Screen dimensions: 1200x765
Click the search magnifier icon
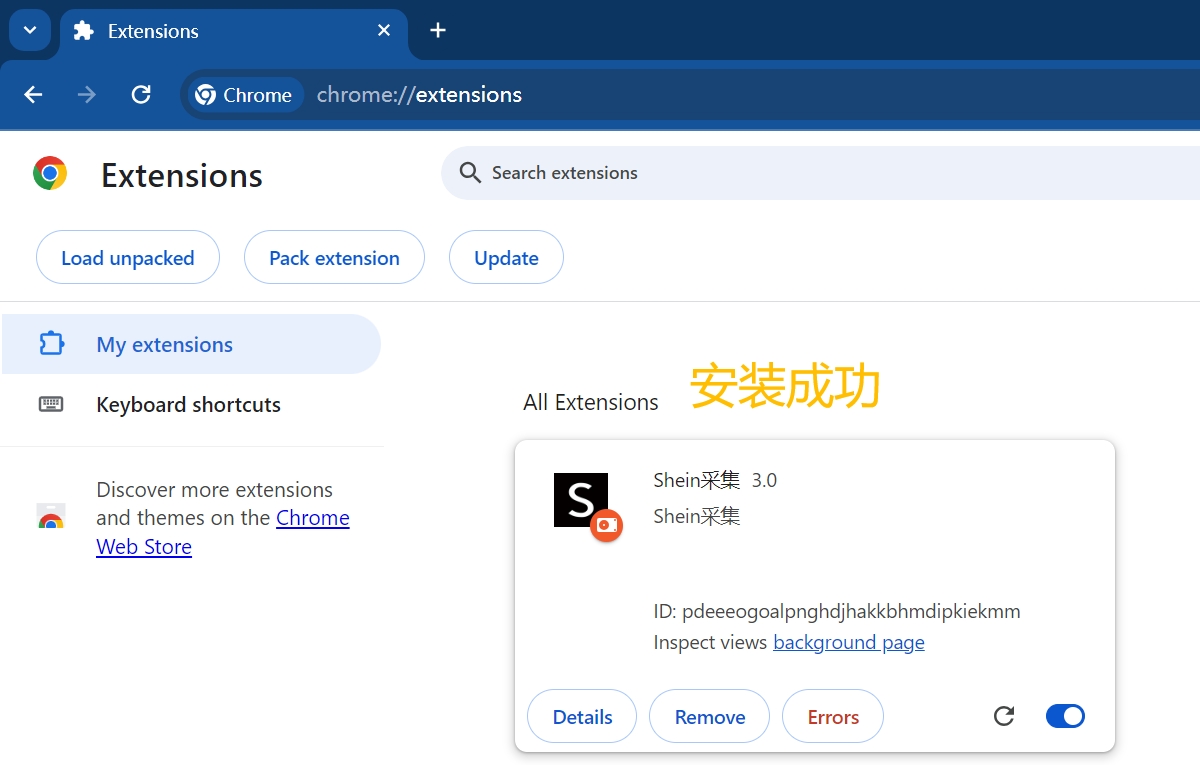(x=470, y=173)
